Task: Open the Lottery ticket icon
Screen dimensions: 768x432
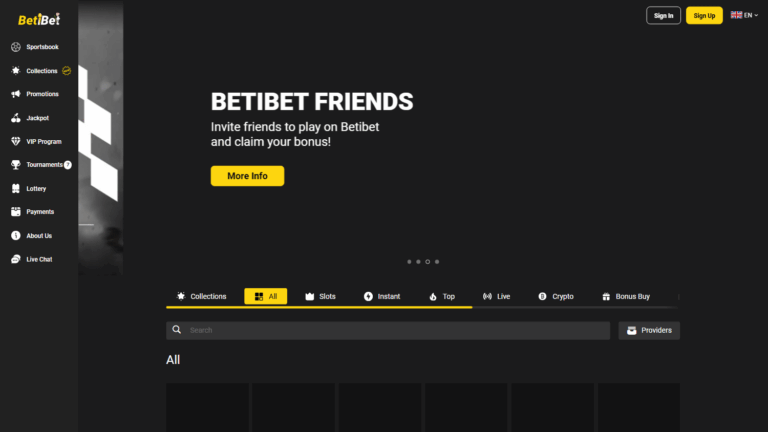Action: coord(16,188)
